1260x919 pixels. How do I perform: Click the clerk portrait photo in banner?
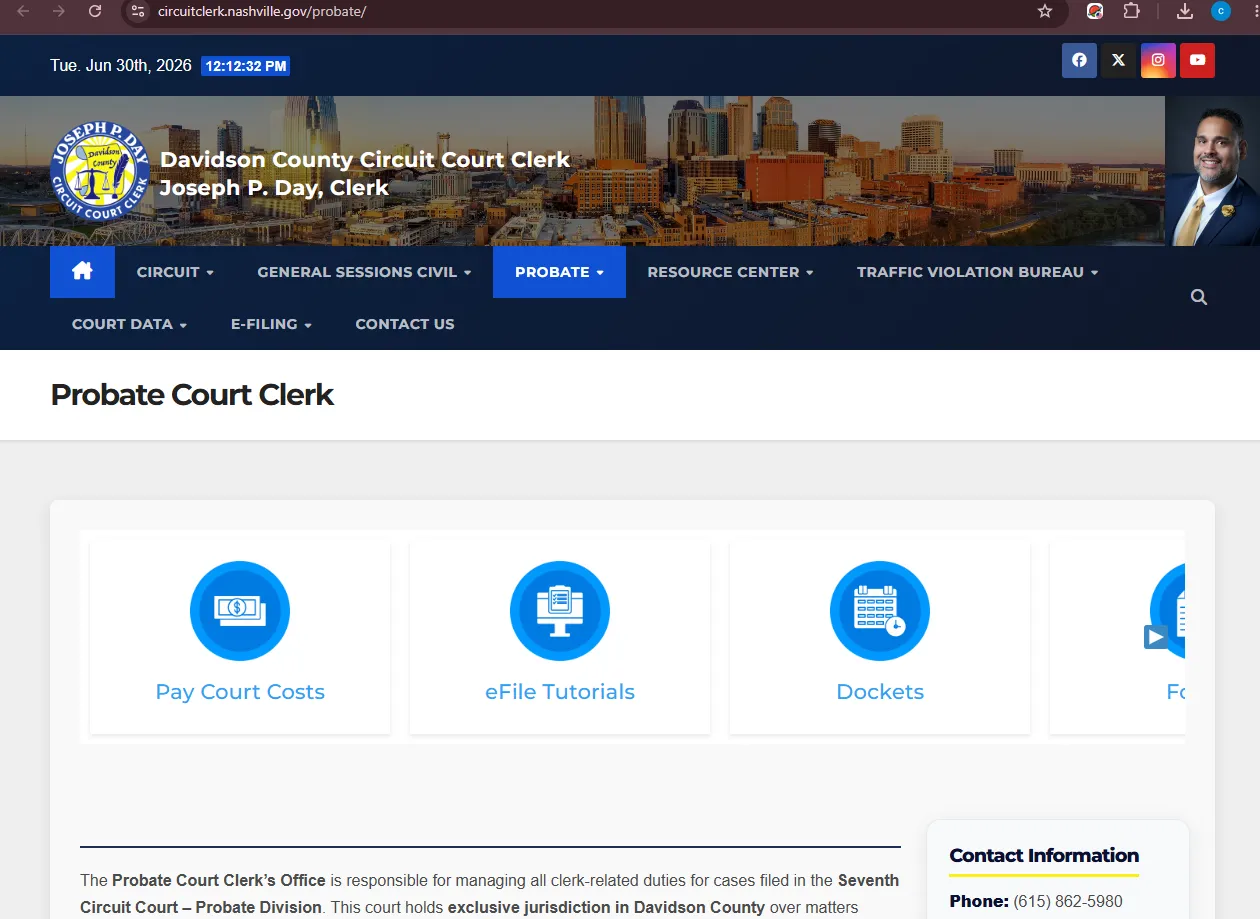1212,171
